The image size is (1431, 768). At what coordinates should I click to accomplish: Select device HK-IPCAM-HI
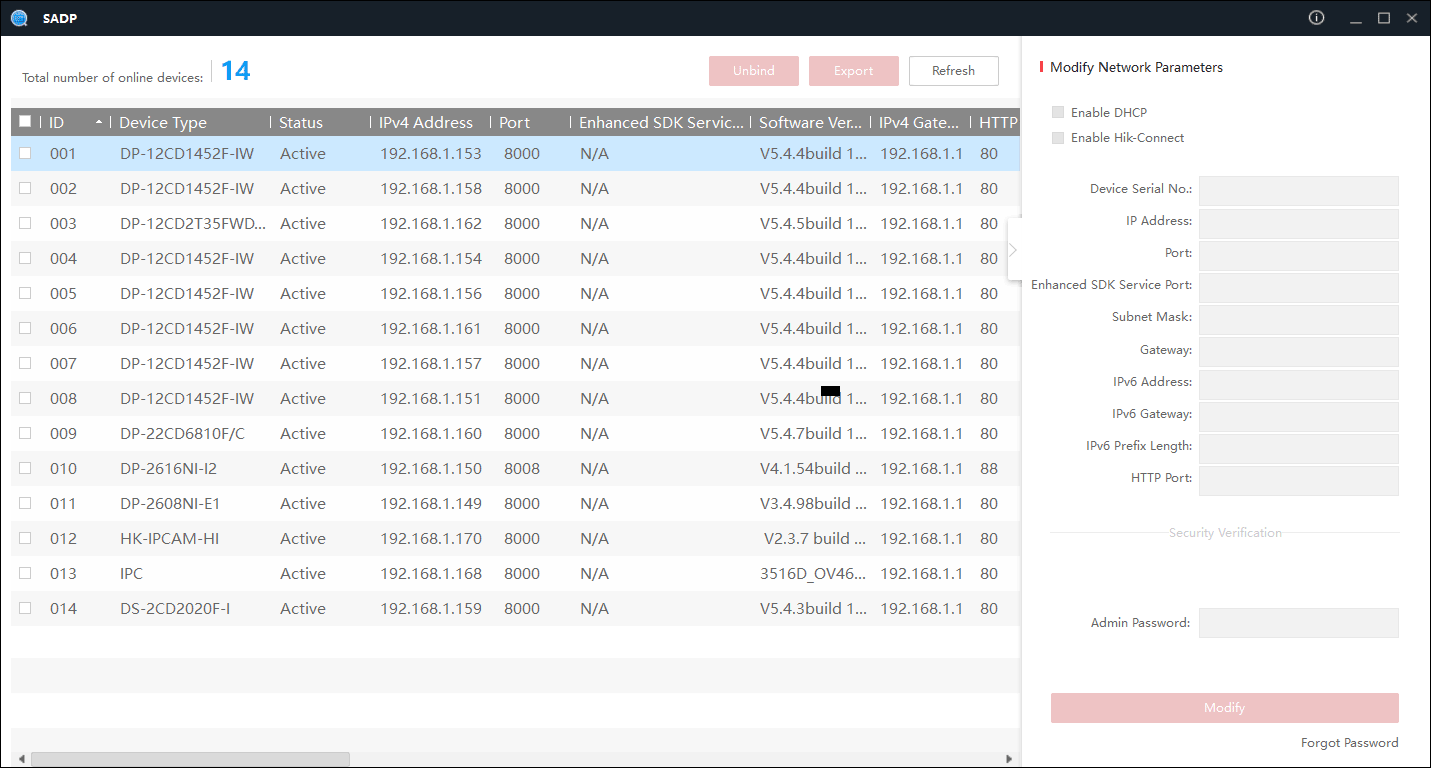[169, 539]
